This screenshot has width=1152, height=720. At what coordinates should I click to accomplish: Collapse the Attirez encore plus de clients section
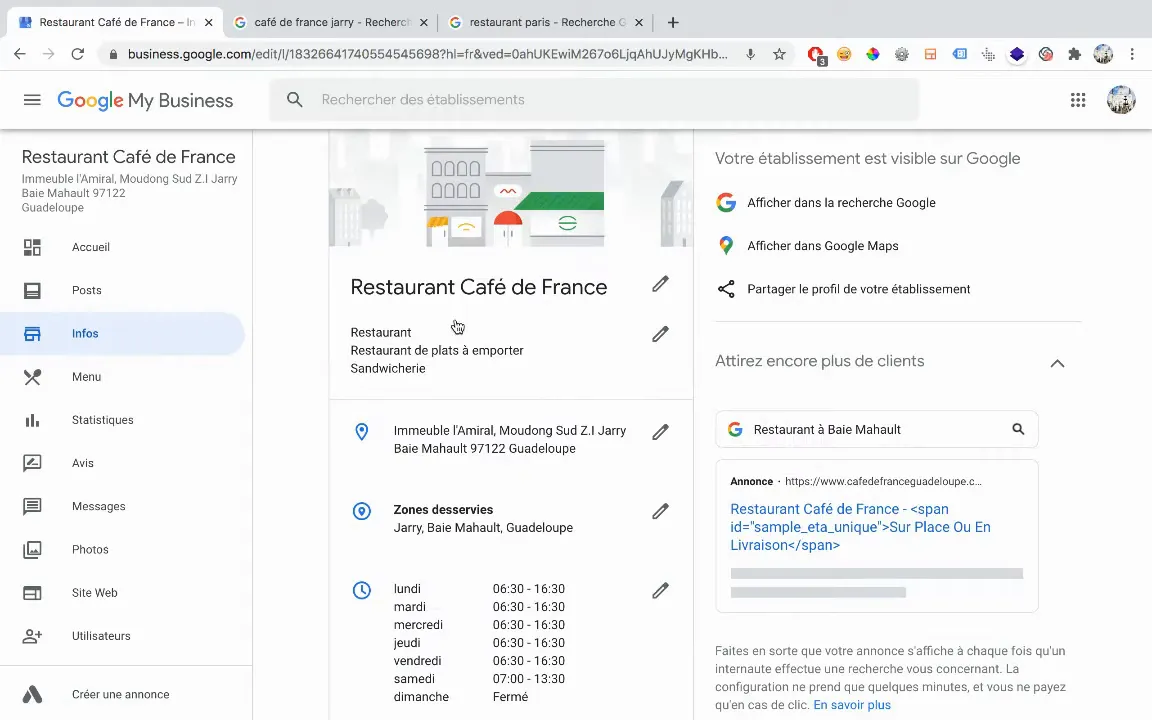pyautogui.click(x=1057, y=363)
